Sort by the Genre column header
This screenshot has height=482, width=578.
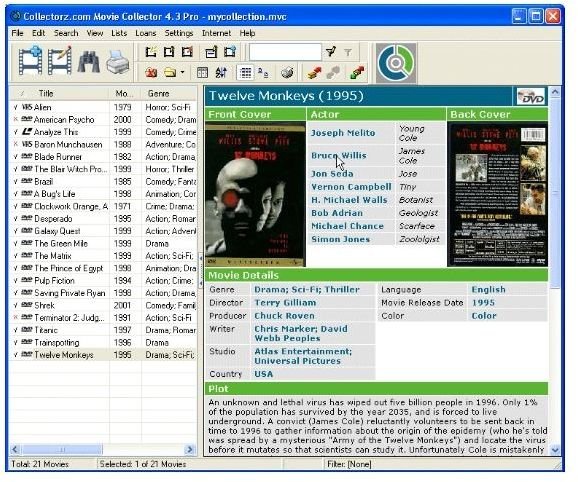pos(170,94)
